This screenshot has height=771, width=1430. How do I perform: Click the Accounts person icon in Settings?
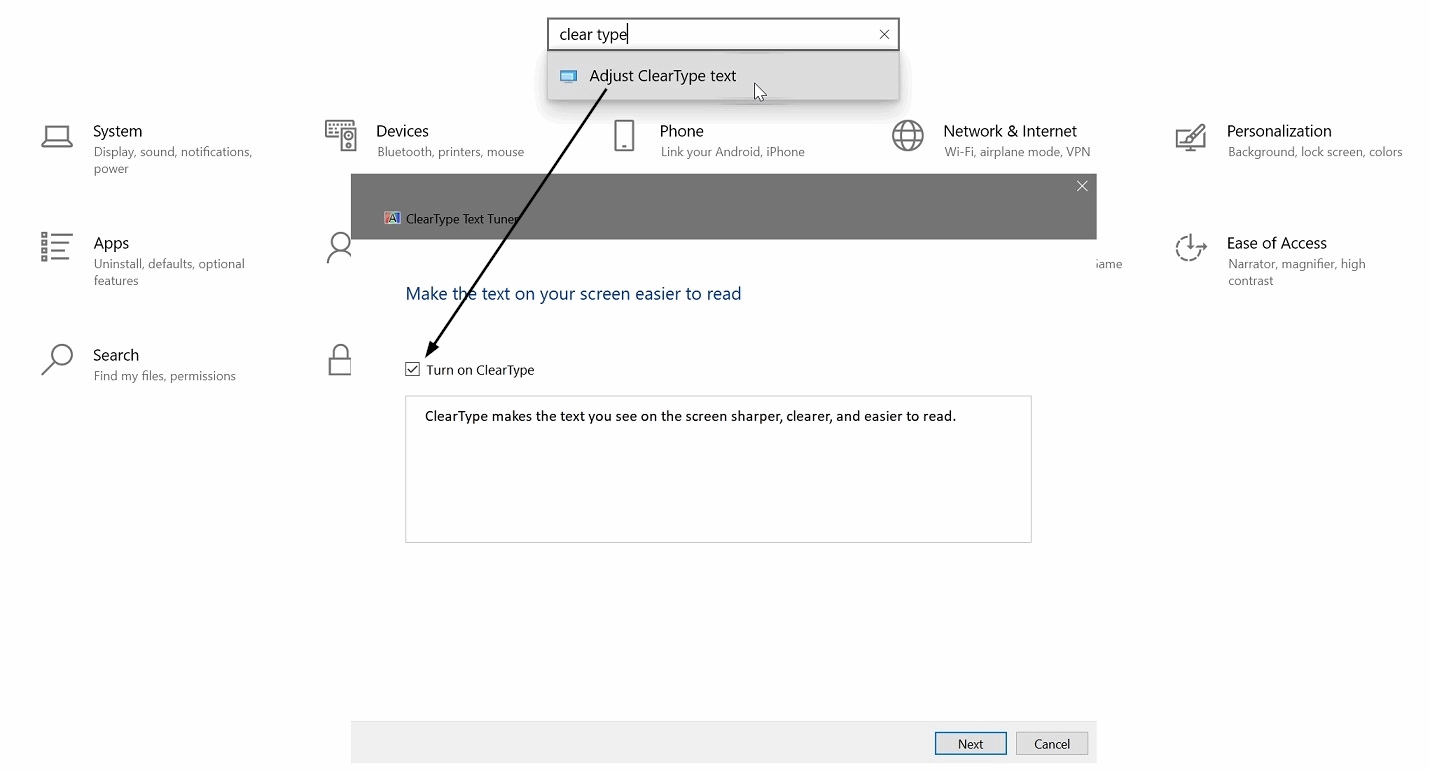339,247
